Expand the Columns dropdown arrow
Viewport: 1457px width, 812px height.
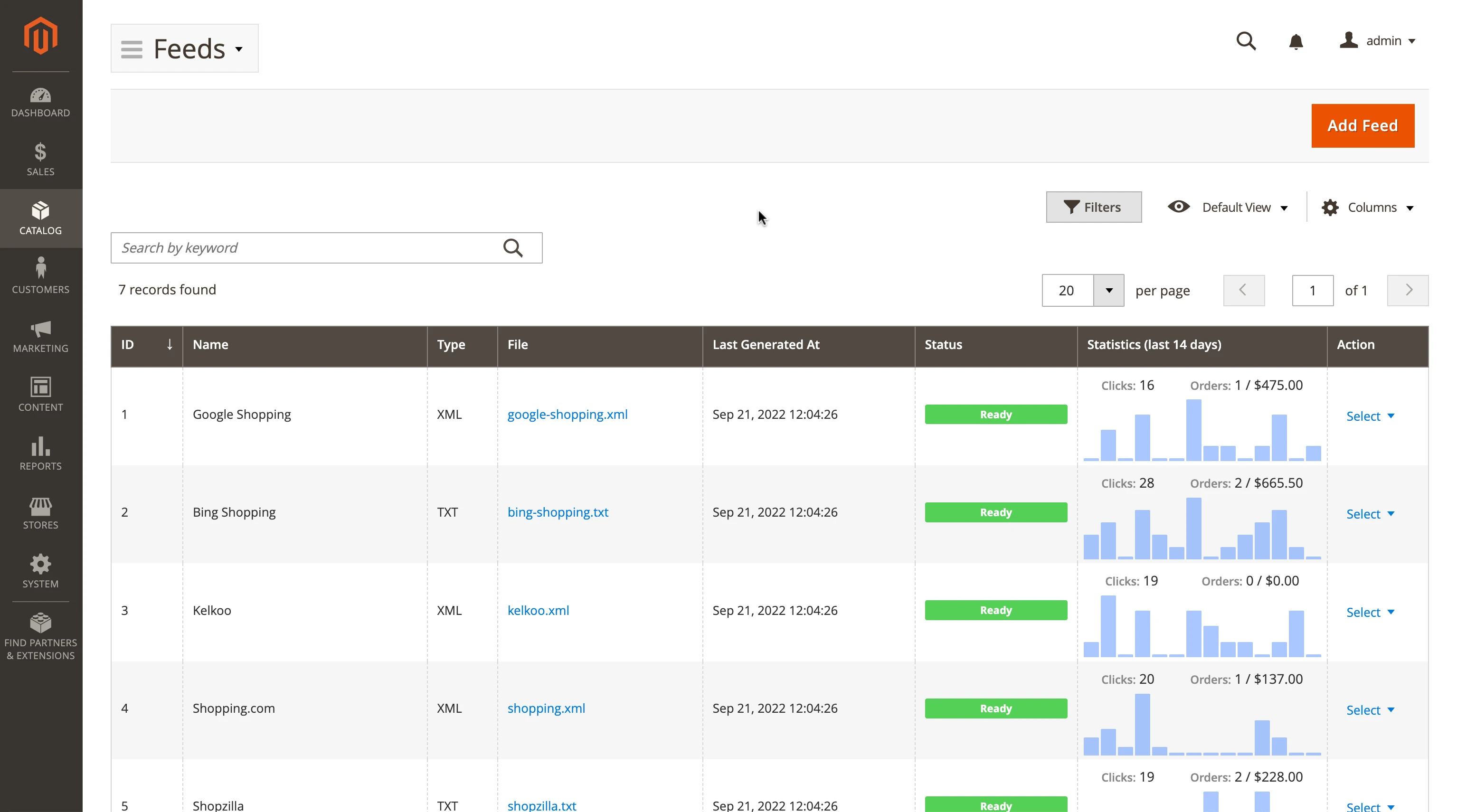tap(1410, 208)
